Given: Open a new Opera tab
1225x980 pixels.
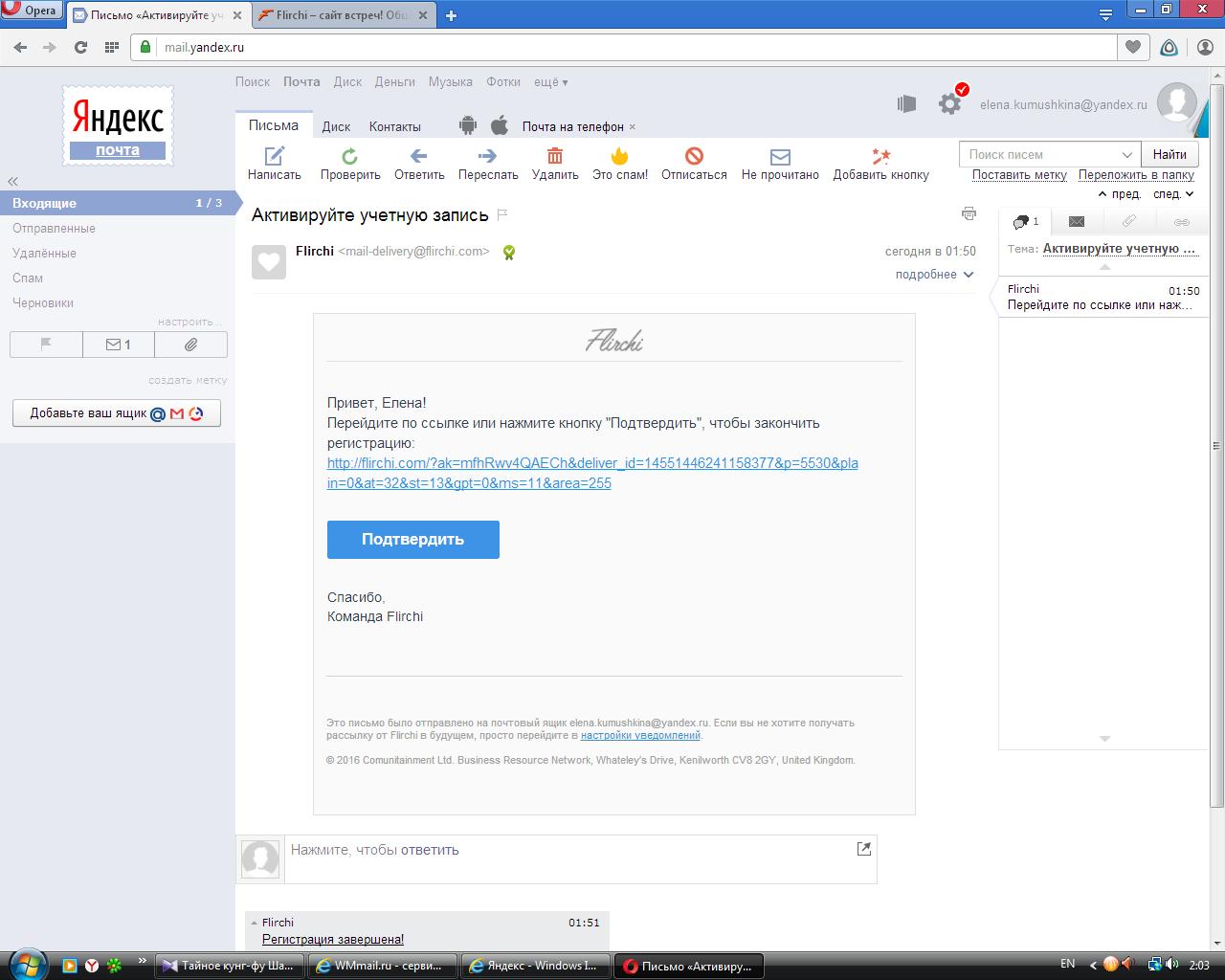Looking at the screenshot, I should [452, 15].
